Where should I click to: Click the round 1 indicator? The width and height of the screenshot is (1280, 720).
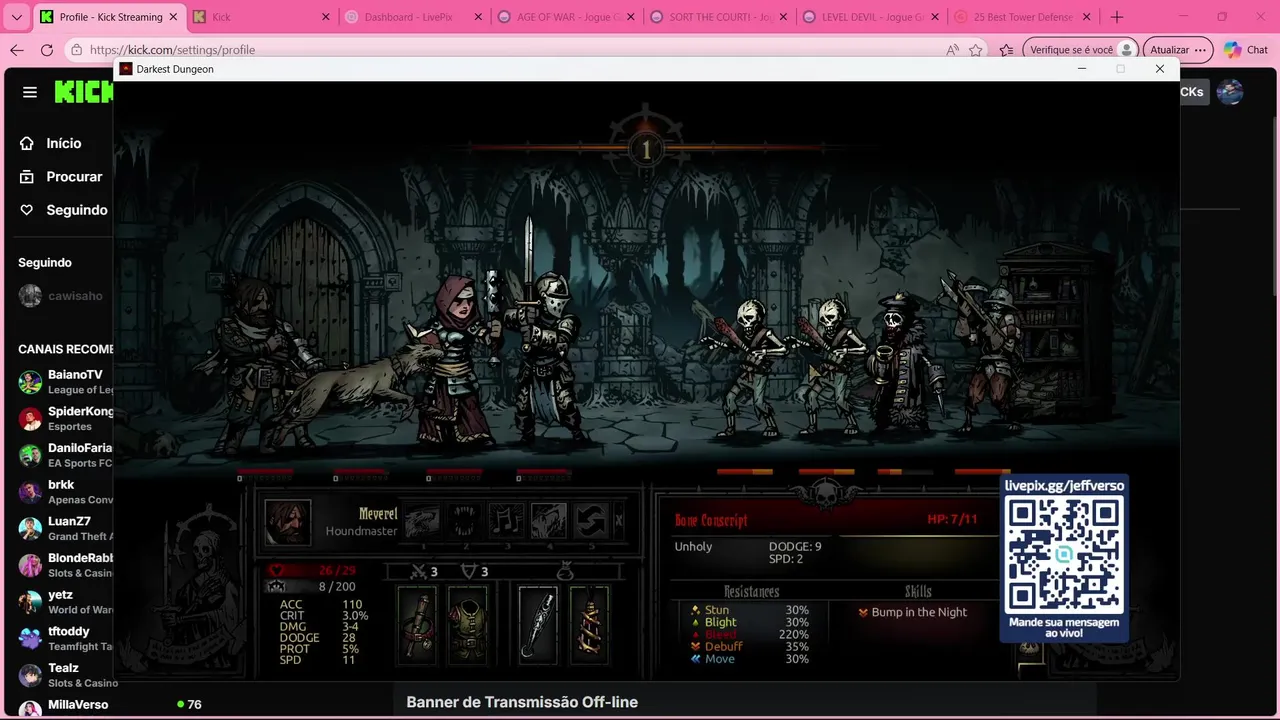tap(646, 150)
